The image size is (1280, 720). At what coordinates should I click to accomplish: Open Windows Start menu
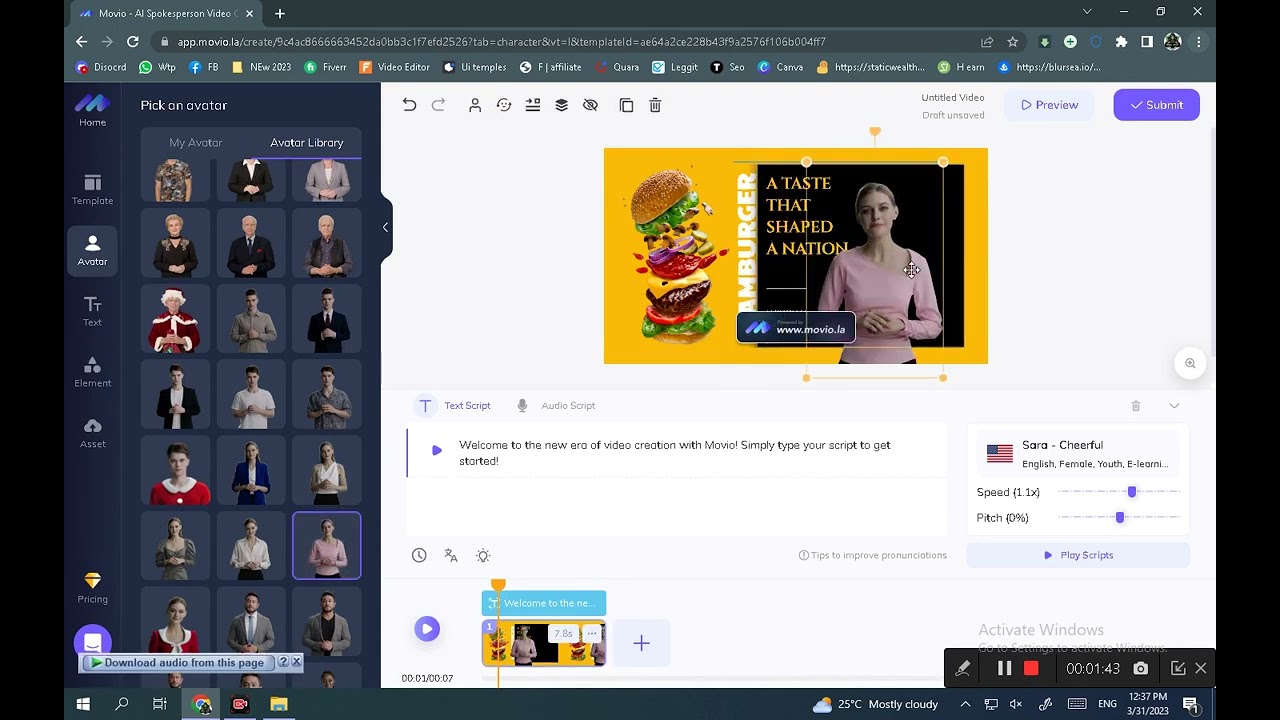click(83, 704)
